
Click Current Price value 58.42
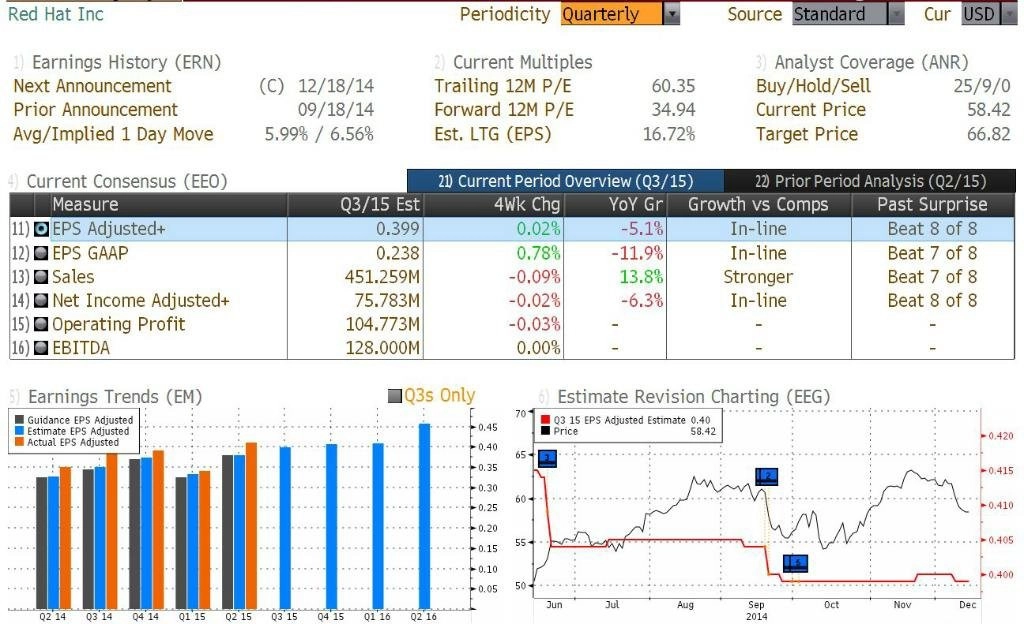pos(989,110)
